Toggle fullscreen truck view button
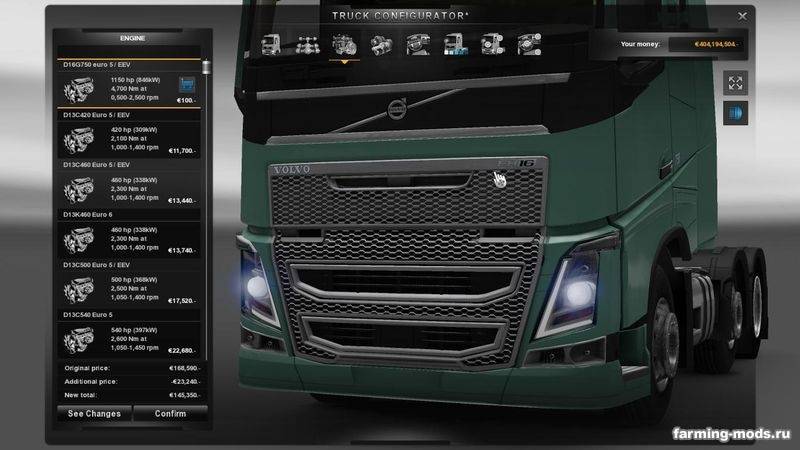Image resolution: width=800 pixels, height=450 pixels. (x=735, y=83)
